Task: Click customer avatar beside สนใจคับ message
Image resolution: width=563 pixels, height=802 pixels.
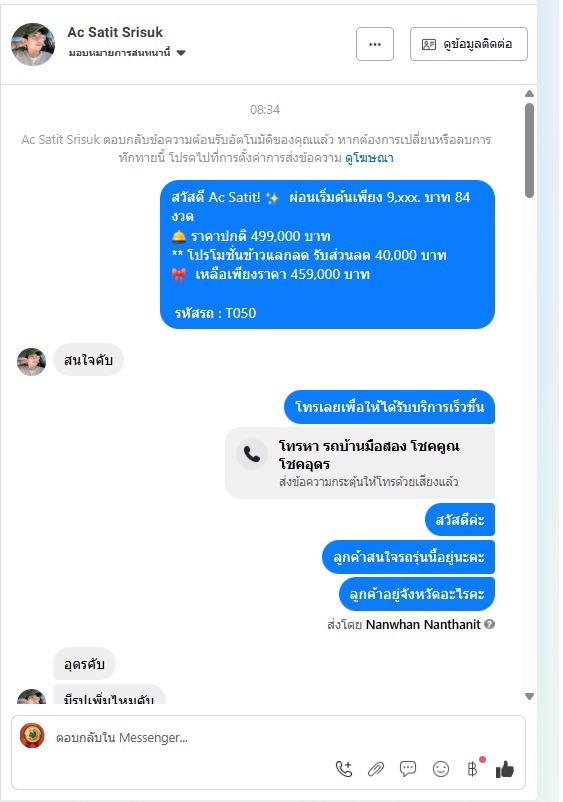Action: coord(31,362)
